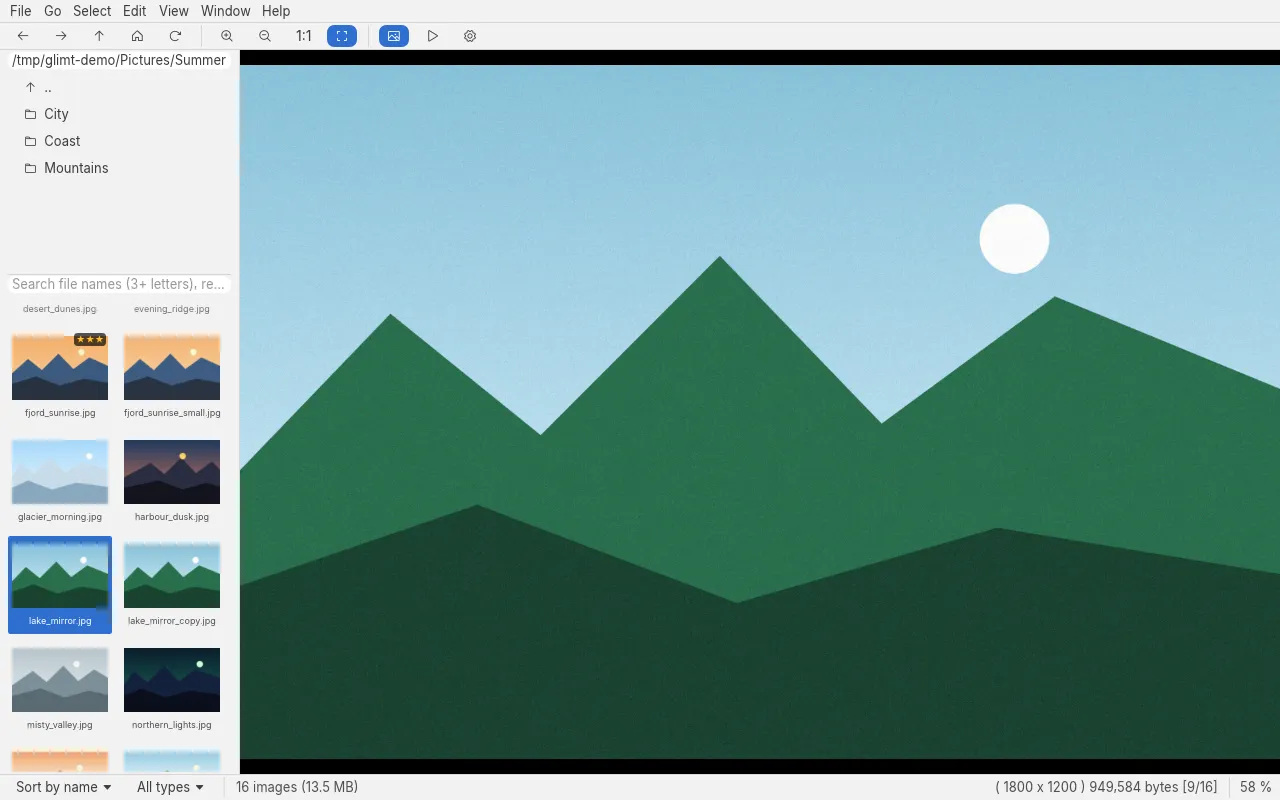Select the glacier_morning.jpg thumbnail

[60, 471]
